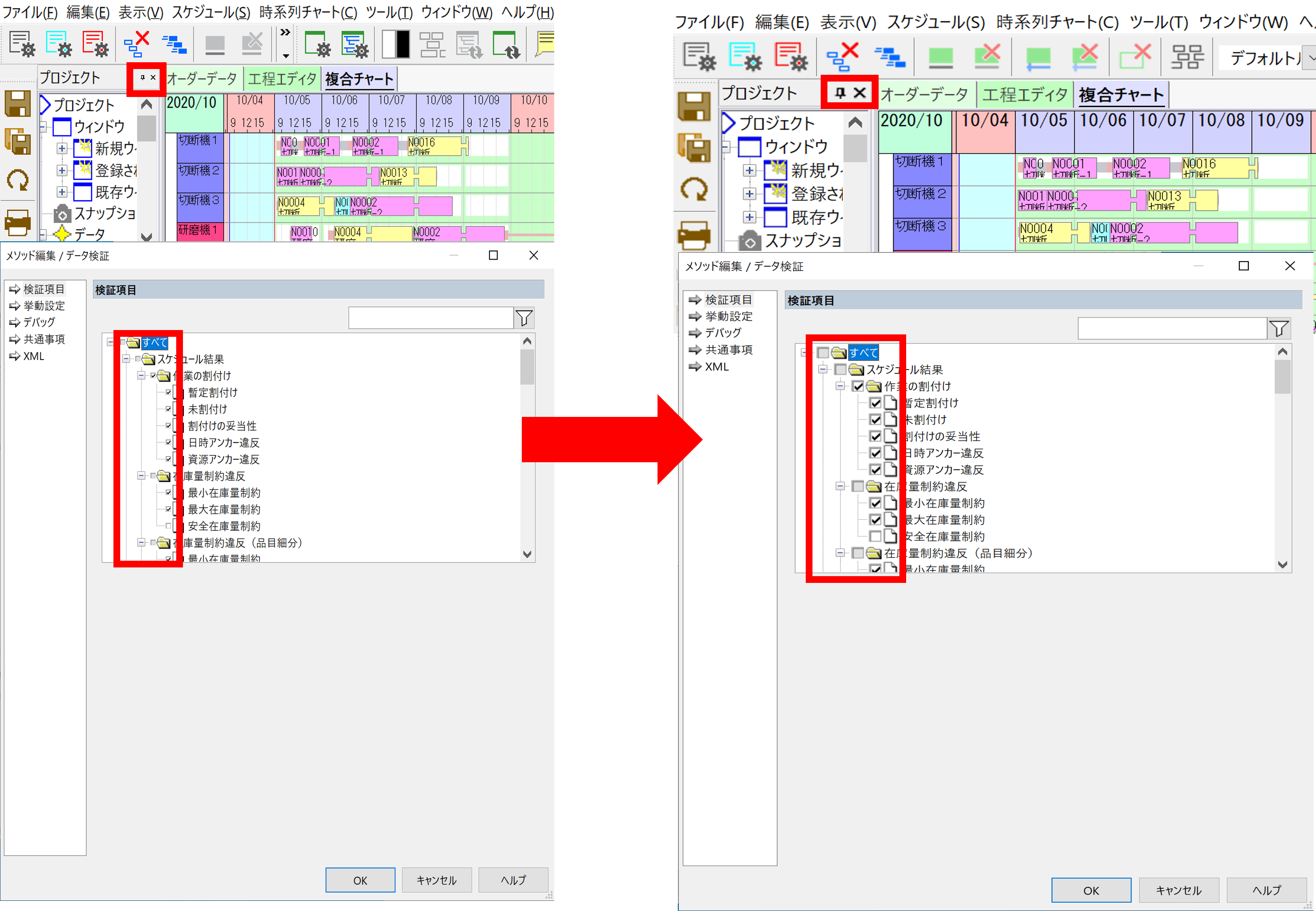Click the printer icon in right window sidebar

coord(694,234)
